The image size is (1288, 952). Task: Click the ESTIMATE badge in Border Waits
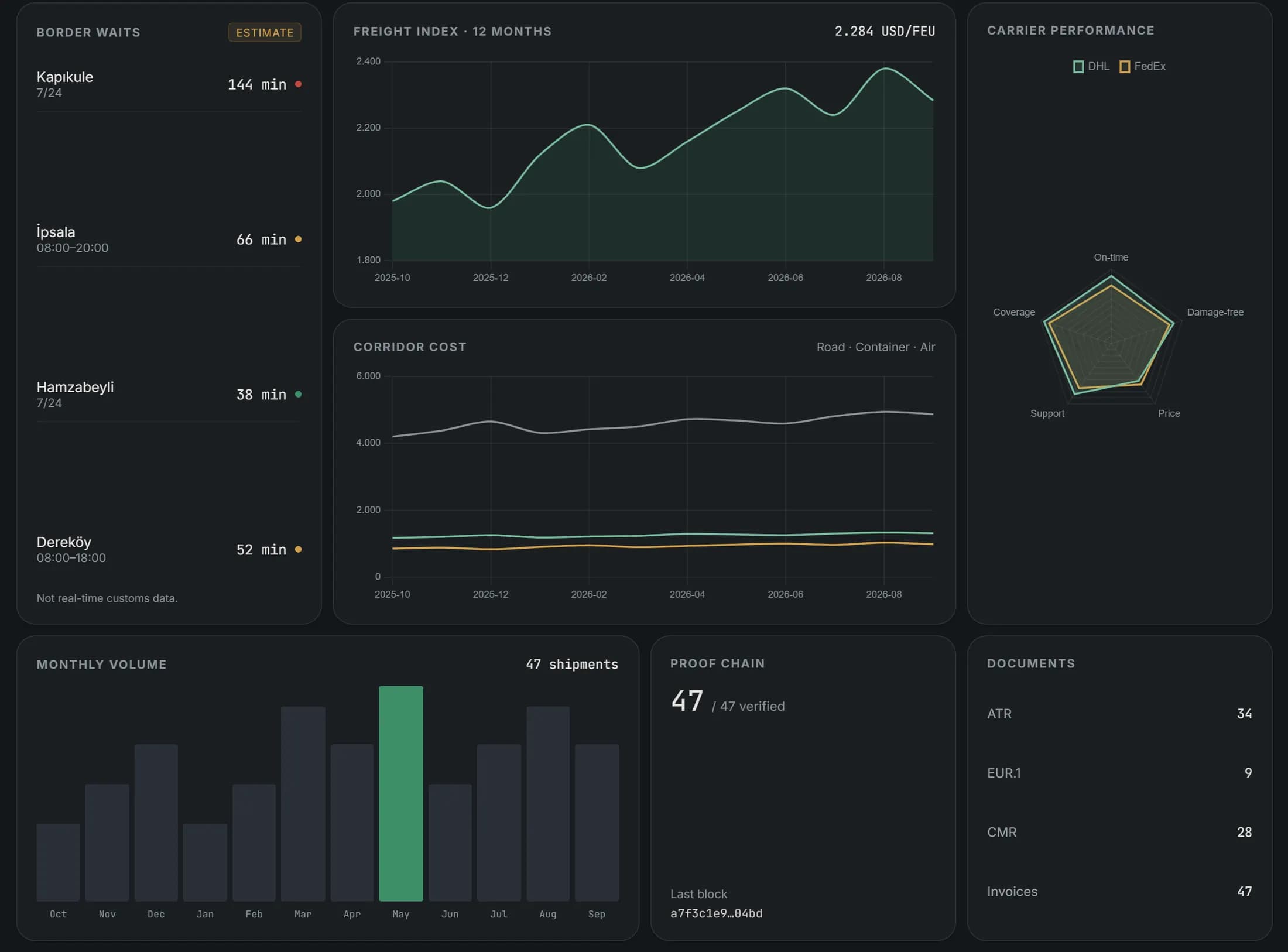265,33
